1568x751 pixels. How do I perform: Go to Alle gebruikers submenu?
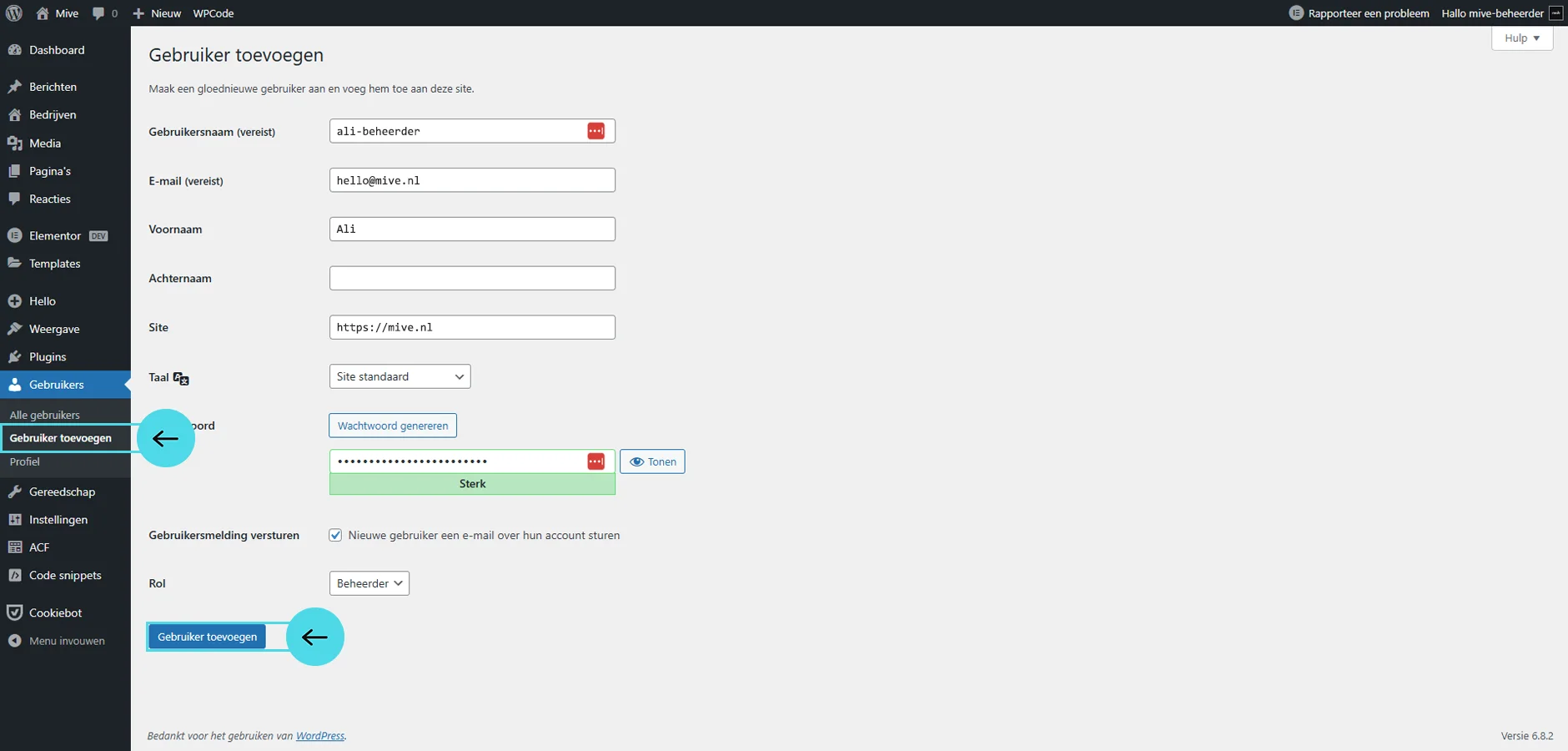pyautogui.click(x=45, y=415)
